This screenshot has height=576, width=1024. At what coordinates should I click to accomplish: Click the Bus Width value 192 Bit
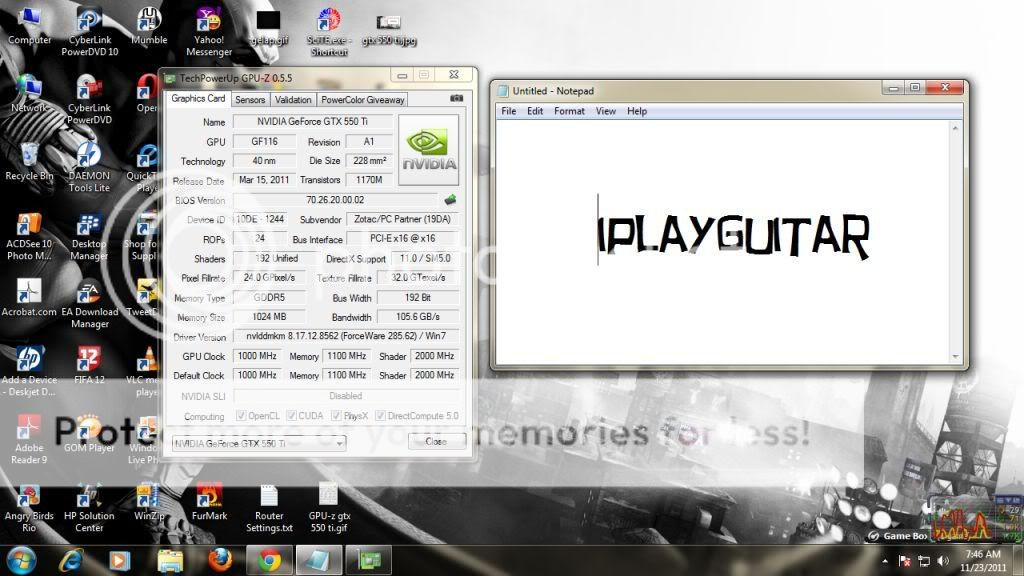point(418,298)
